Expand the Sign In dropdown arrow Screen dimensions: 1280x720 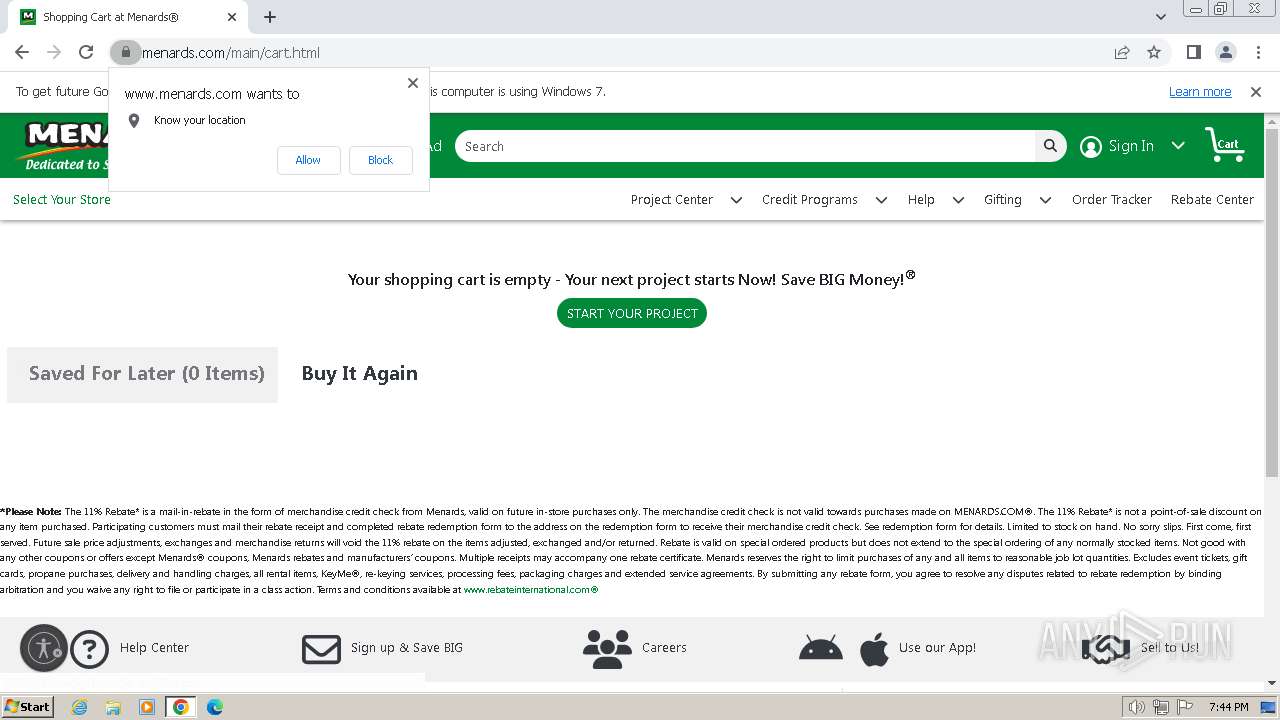pos(1178,146)
